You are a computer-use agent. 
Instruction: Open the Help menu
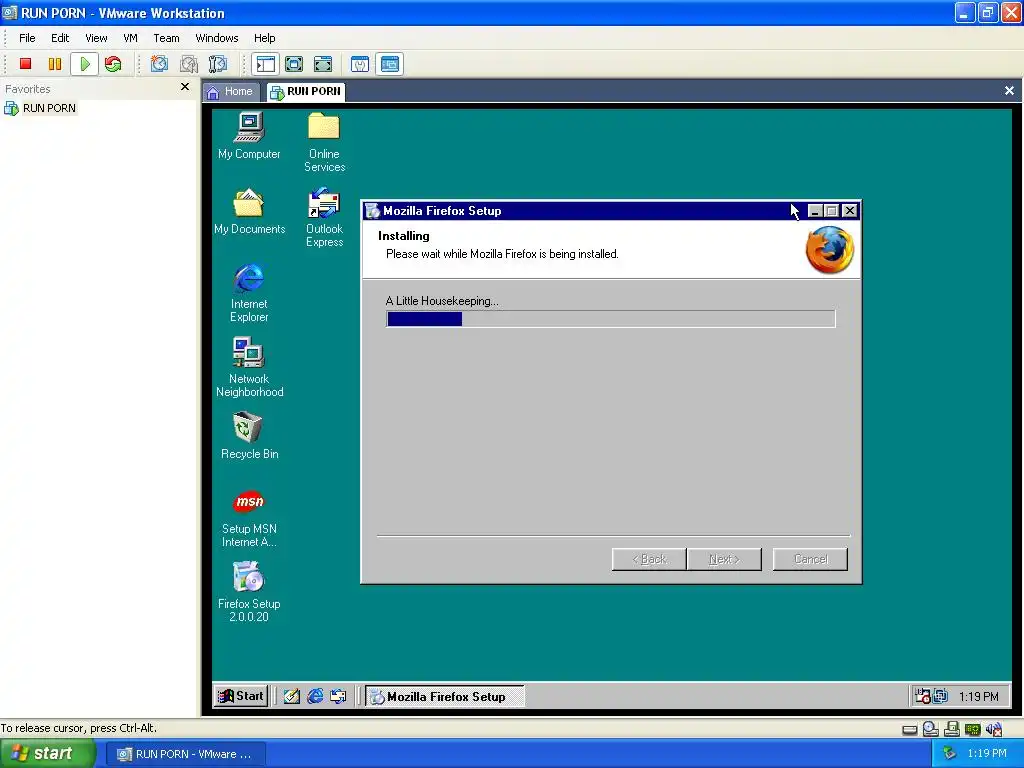[x=264, y=38]
